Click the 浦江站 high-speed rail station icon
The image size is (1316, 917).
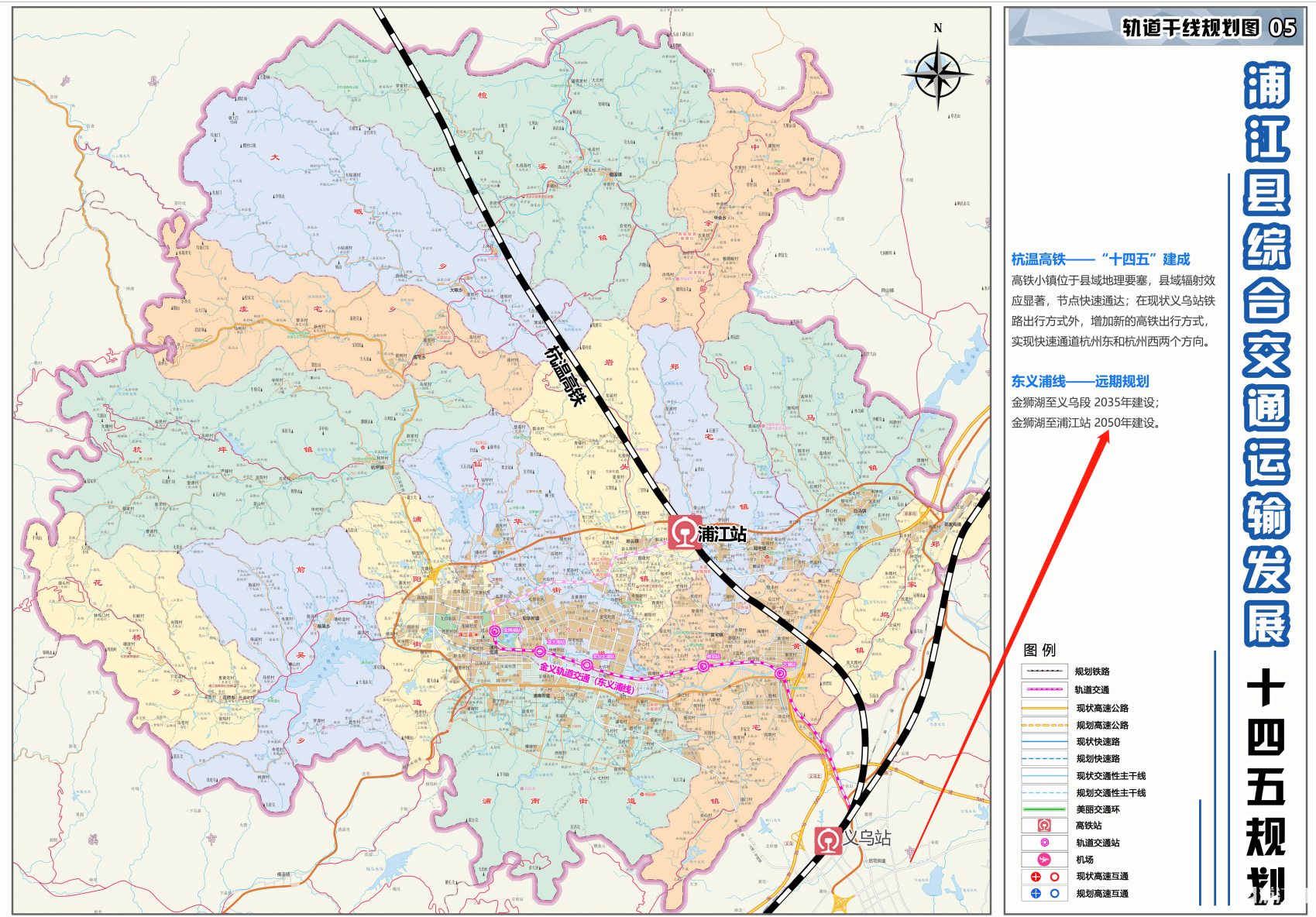685,533
